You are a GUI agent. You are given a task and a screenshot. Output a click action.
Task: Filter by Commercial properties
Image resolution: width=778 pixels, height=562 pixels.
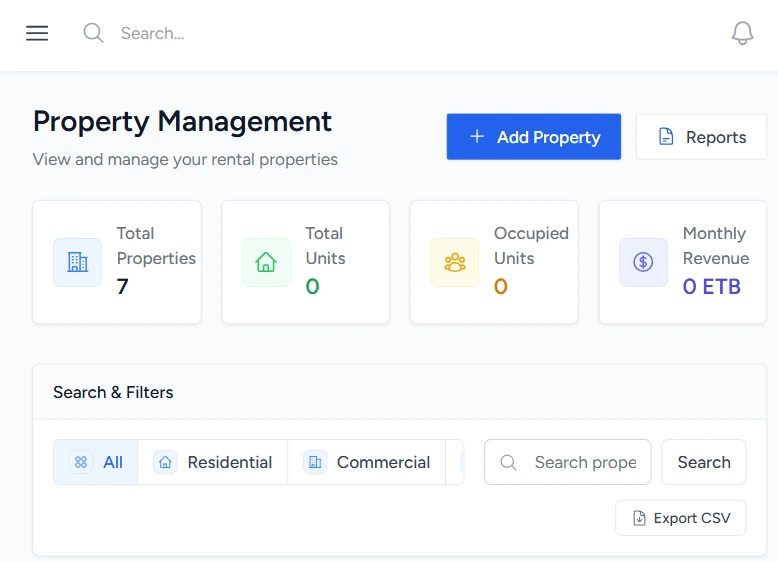367,462
